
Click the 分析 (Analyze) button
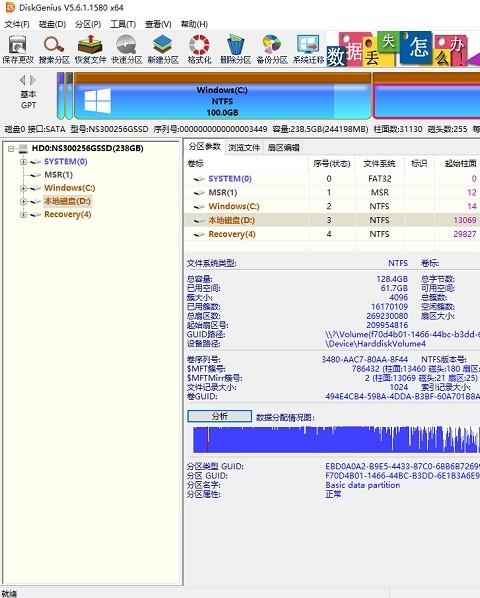pos(220,416)
